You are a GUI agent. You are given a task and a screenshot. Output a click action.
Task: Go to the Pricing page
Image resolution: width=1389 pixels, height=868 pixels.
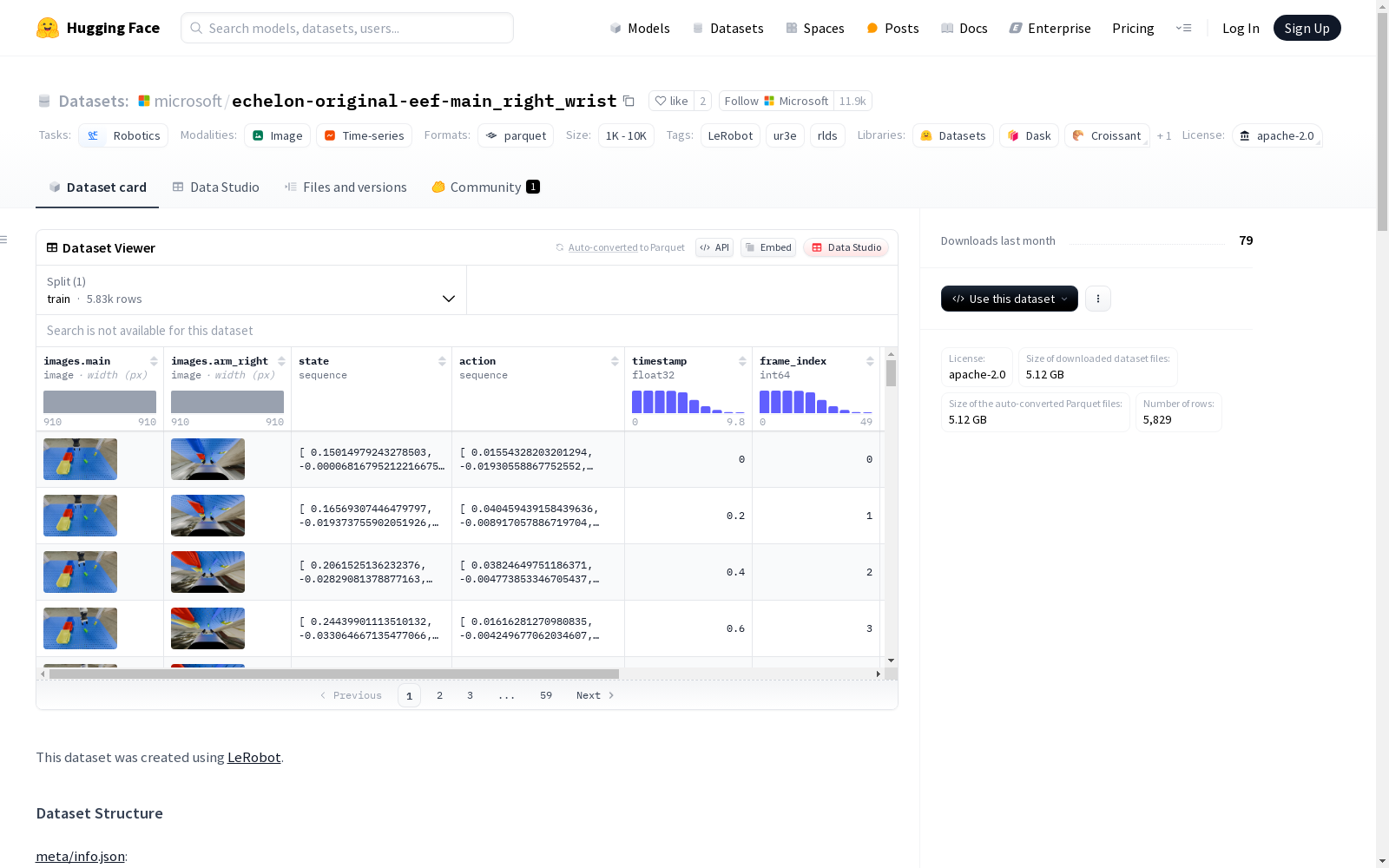click(x=1133, y=28)
